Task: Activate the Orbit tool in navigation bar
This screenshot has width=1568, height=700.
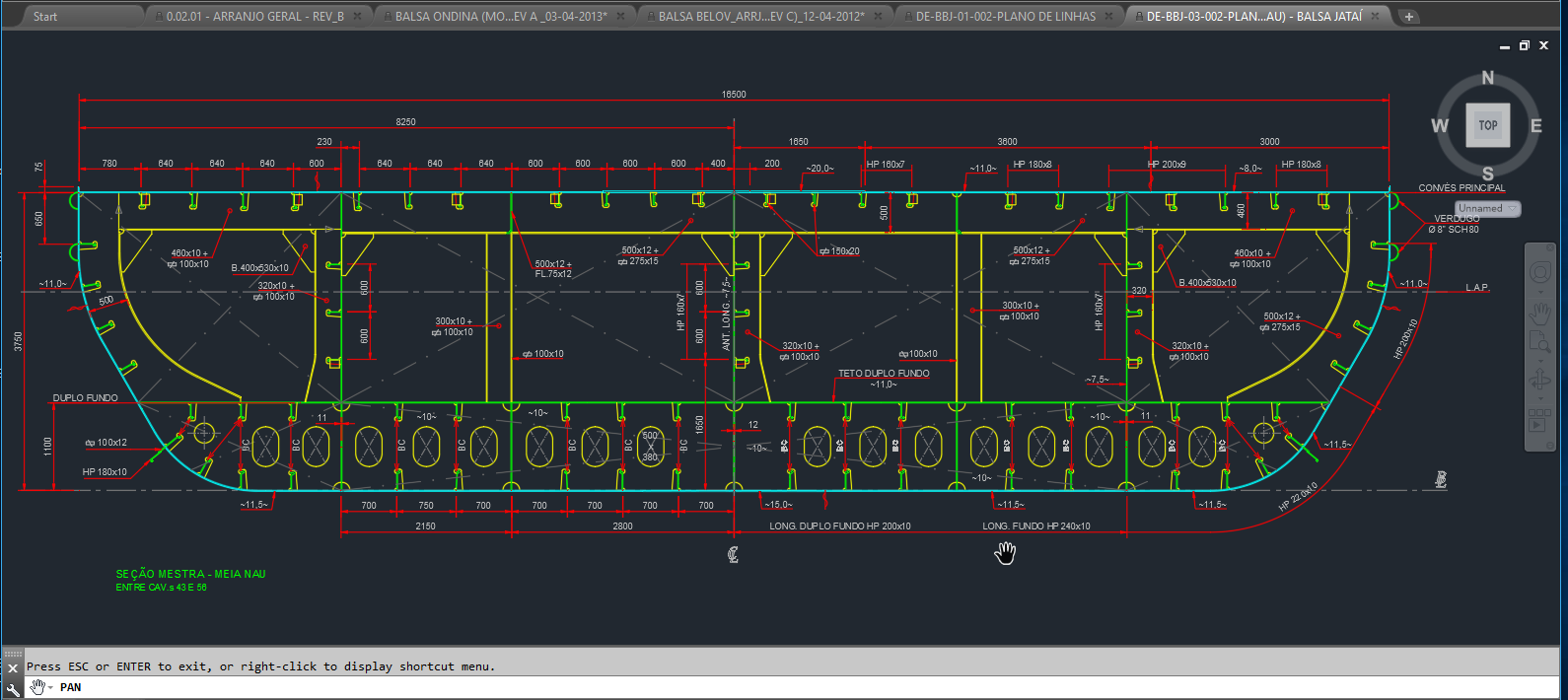Action: pos(1539,381)
